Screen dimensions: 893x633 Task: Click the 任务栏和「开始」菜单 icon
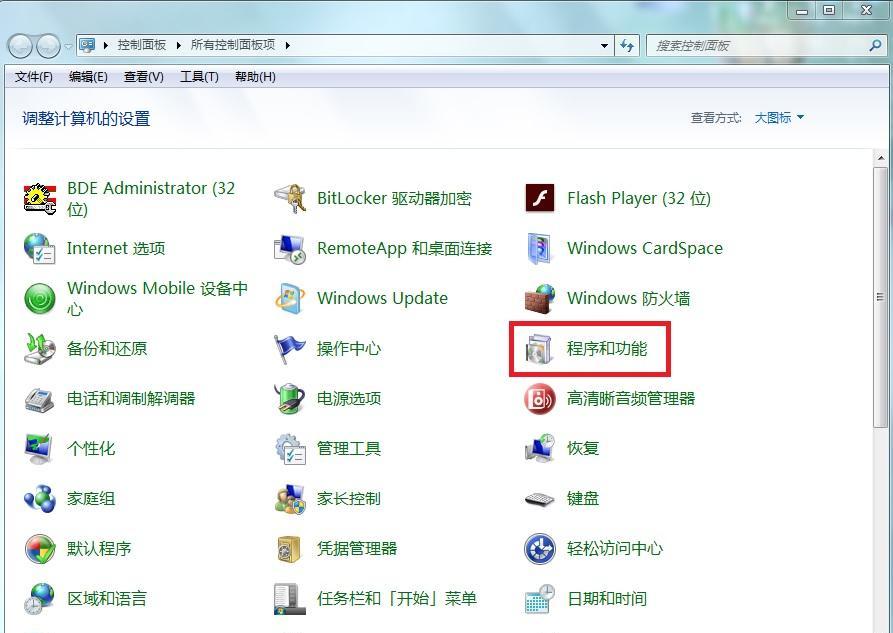point(290,599)
